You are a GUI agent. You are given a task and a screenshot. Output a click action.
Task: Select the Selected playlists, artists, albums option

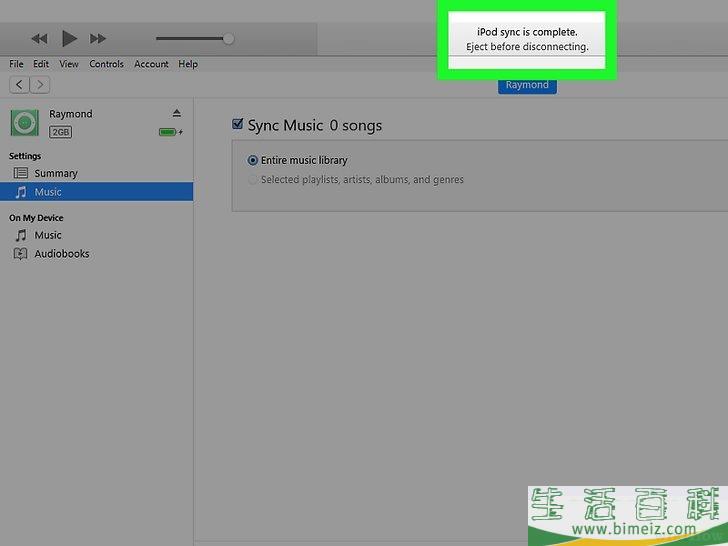pos(253,180)
